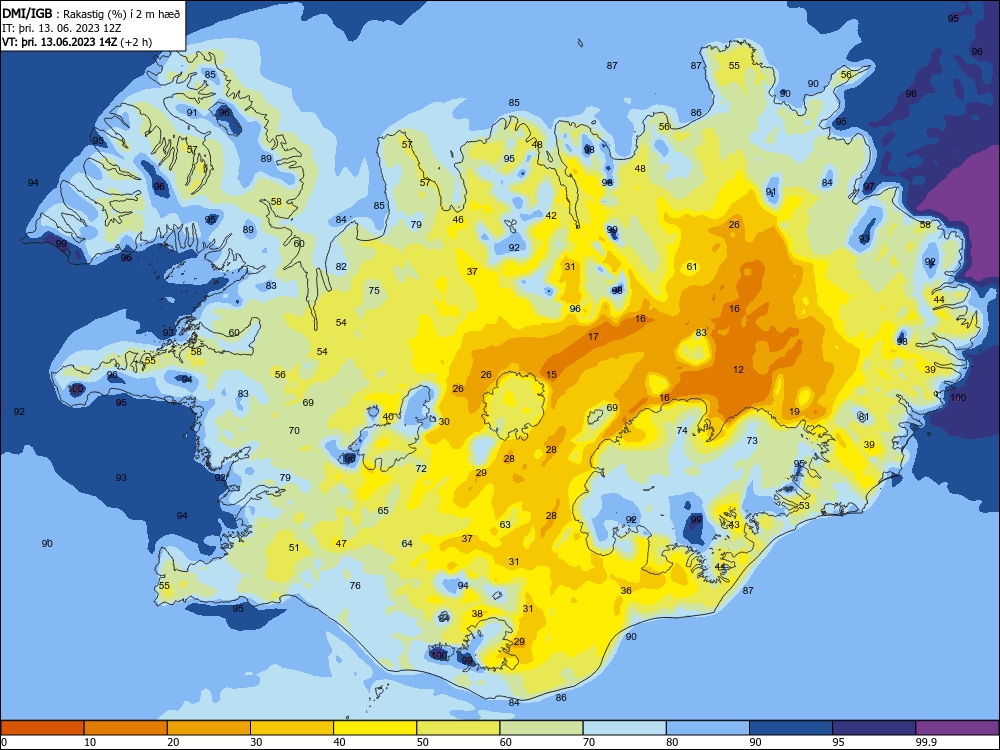Click the 90–95 dark blue legend swatch

coord(791,728)
